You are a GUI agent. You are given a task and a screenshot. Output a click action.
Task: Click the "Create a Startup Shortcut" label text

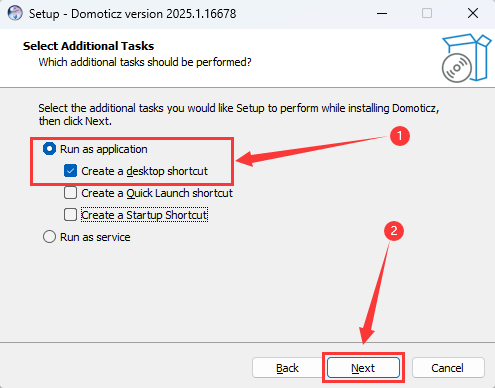coord(144,215)
